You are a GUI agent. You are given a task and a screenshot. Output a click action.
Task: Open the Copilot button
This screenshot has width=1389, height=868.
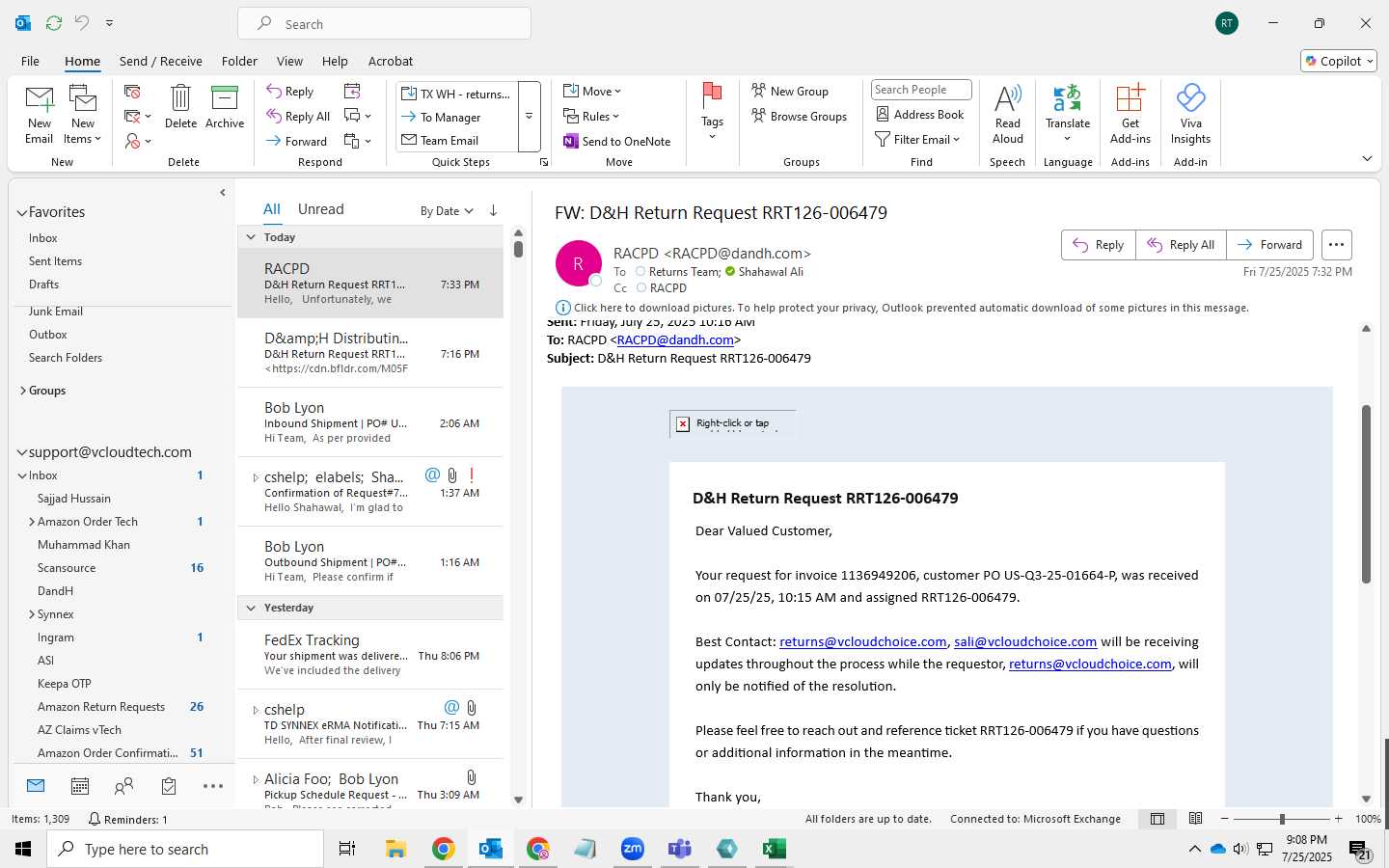click(1339, 61)
